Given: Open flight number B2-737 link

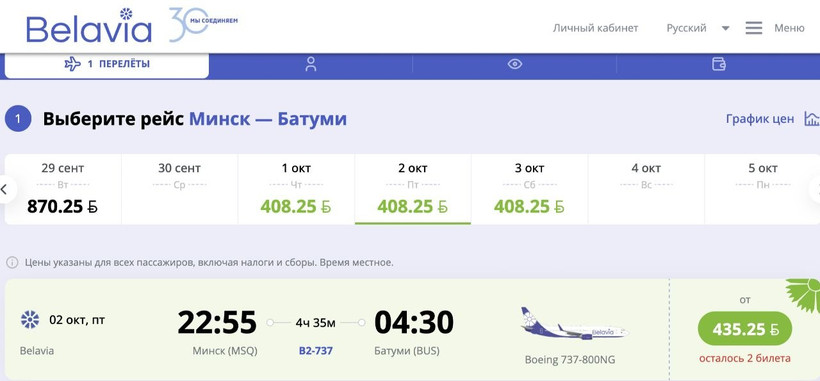Looking at the screenshot, I should [x=316, y=351].
